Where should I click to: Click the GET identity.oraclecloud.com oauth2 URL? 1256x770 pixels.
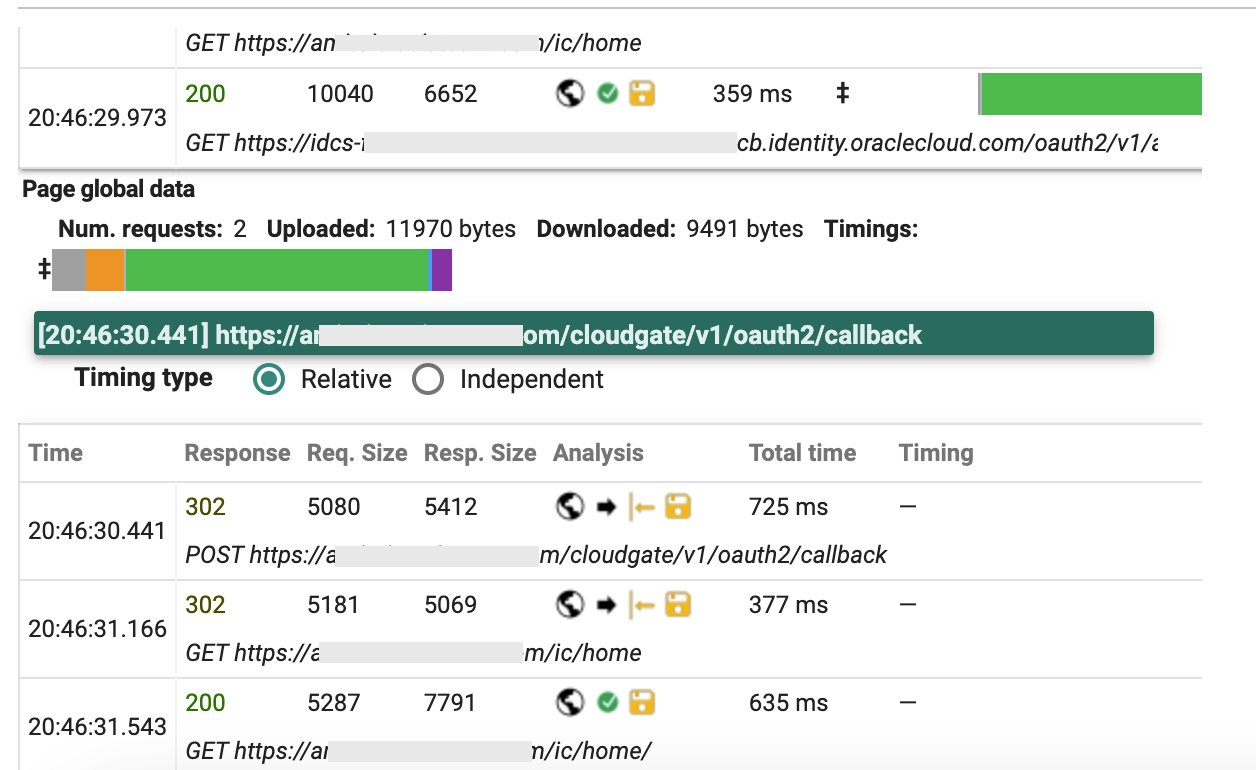point(671,144)
